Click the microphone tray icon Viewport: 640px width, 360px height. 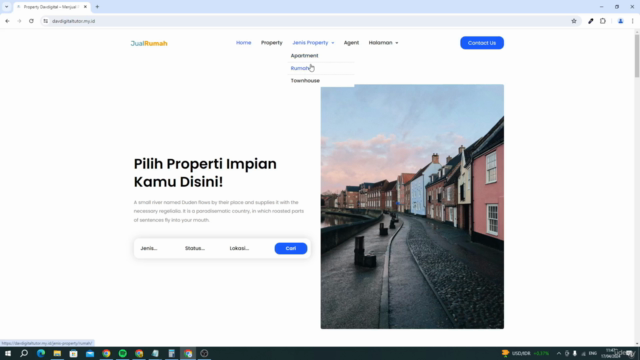[x=575, y=353]
